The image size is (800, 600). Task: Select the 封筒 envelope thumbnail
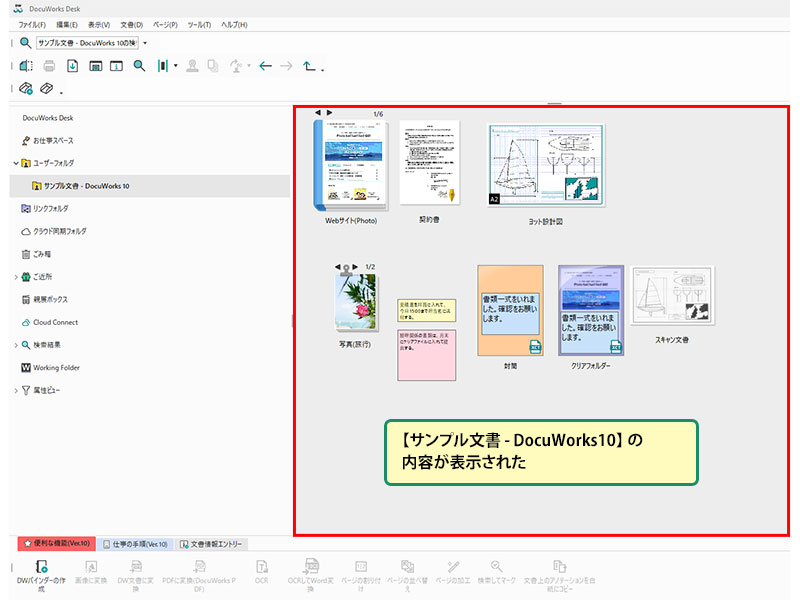pos(511,311)
